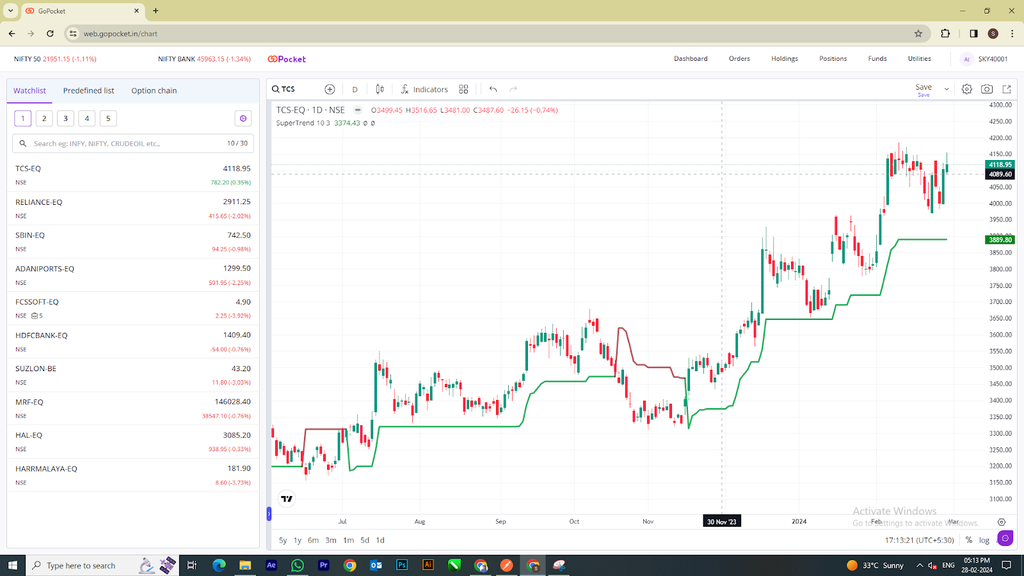Open the D timeframe interval dropdown
The width and height of the screenshot is (1024, 576).
[x=355, y=89]
